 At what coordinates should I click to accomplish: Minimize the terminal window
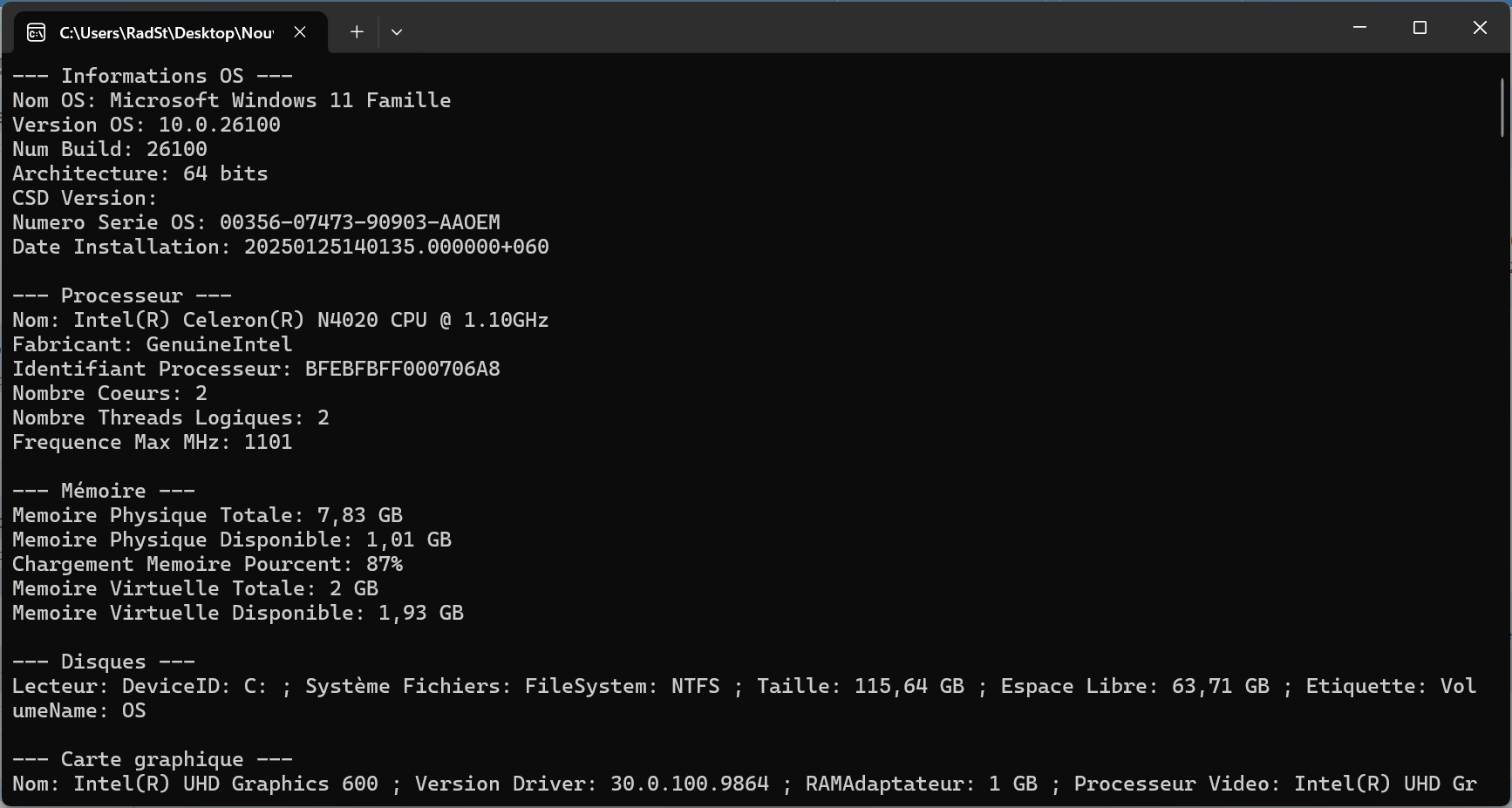pos(1359,28)
